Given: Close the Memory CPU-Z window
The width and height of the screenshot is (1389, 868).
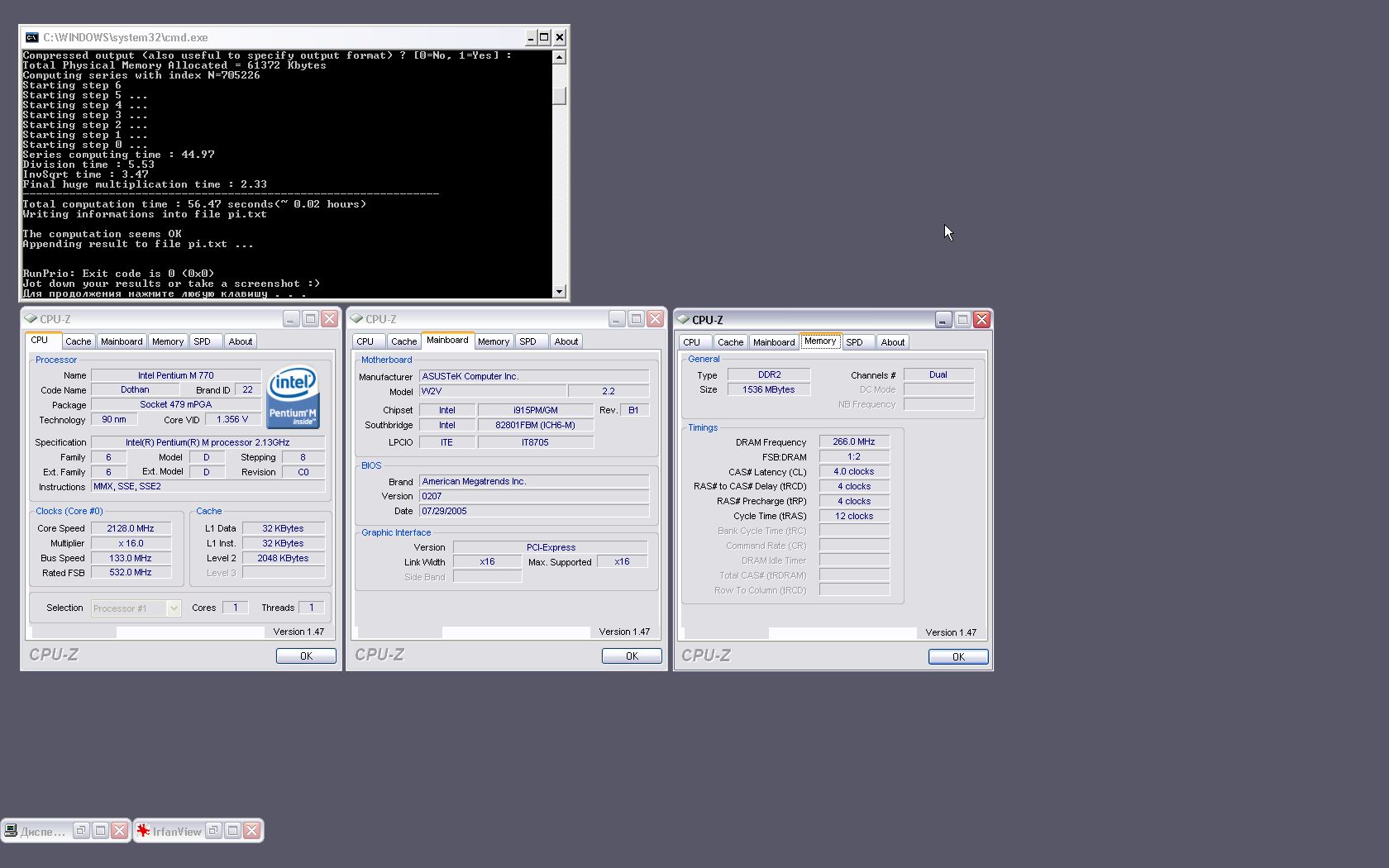Looking at the screenshot, I should [x=981, y=319].
